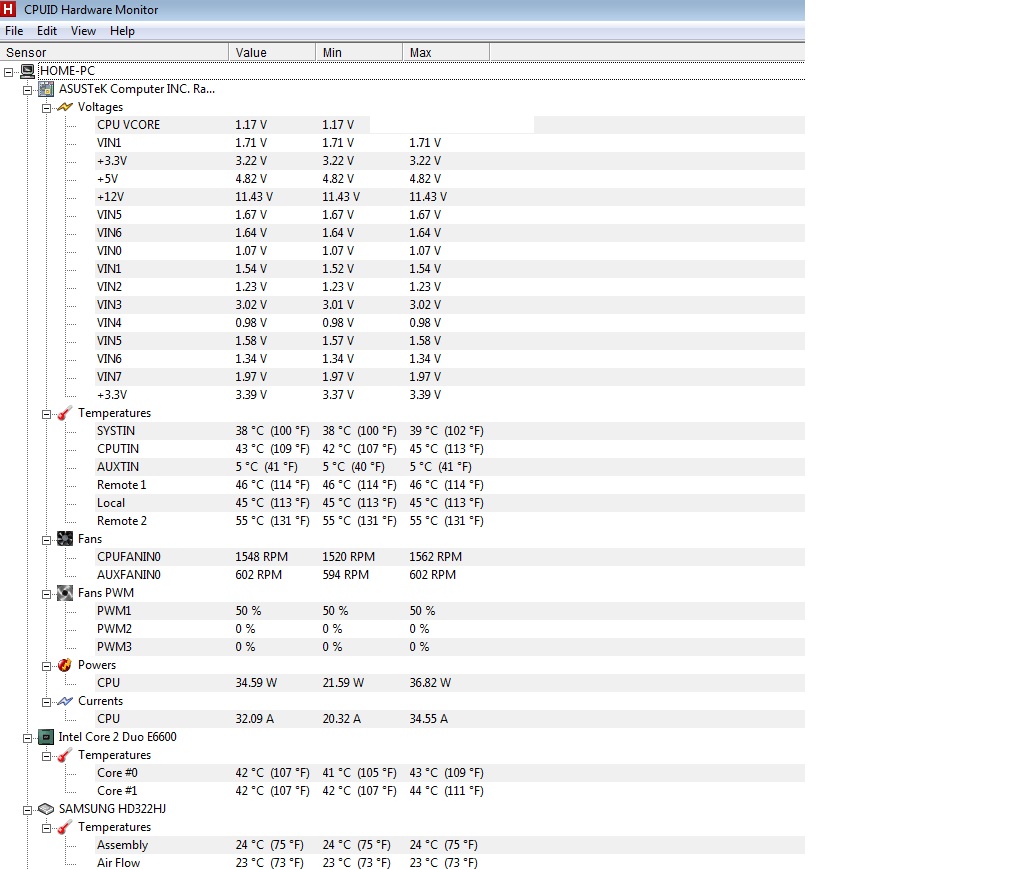Select the PWM2 row
The width and height of the screenshot is (1024, 870).
449,629
